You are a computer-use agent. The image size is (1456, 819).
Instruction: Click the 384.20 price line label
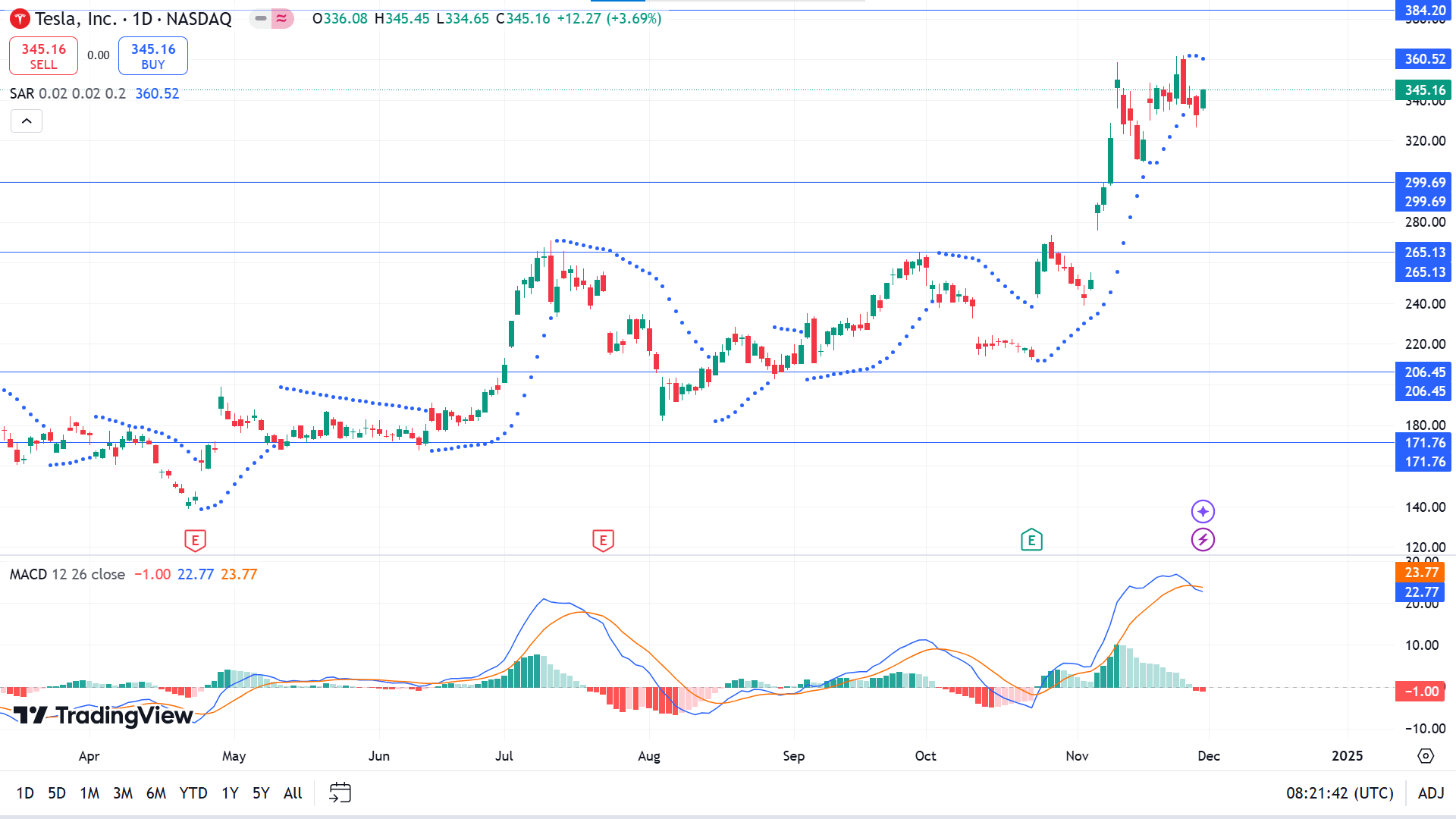tap(1423, 10)
